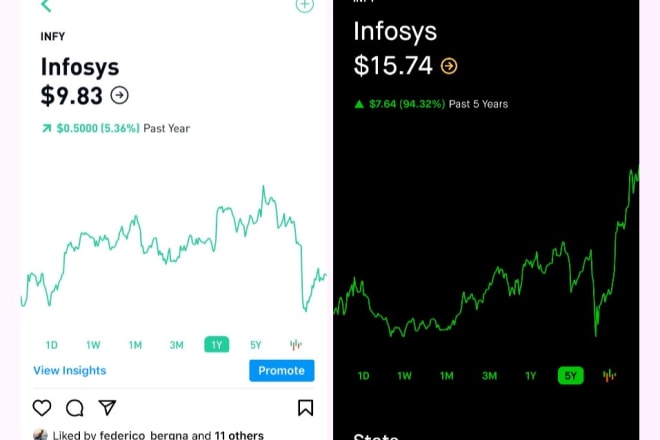Choose the 3M range on the light chart

tap(176, 345)
